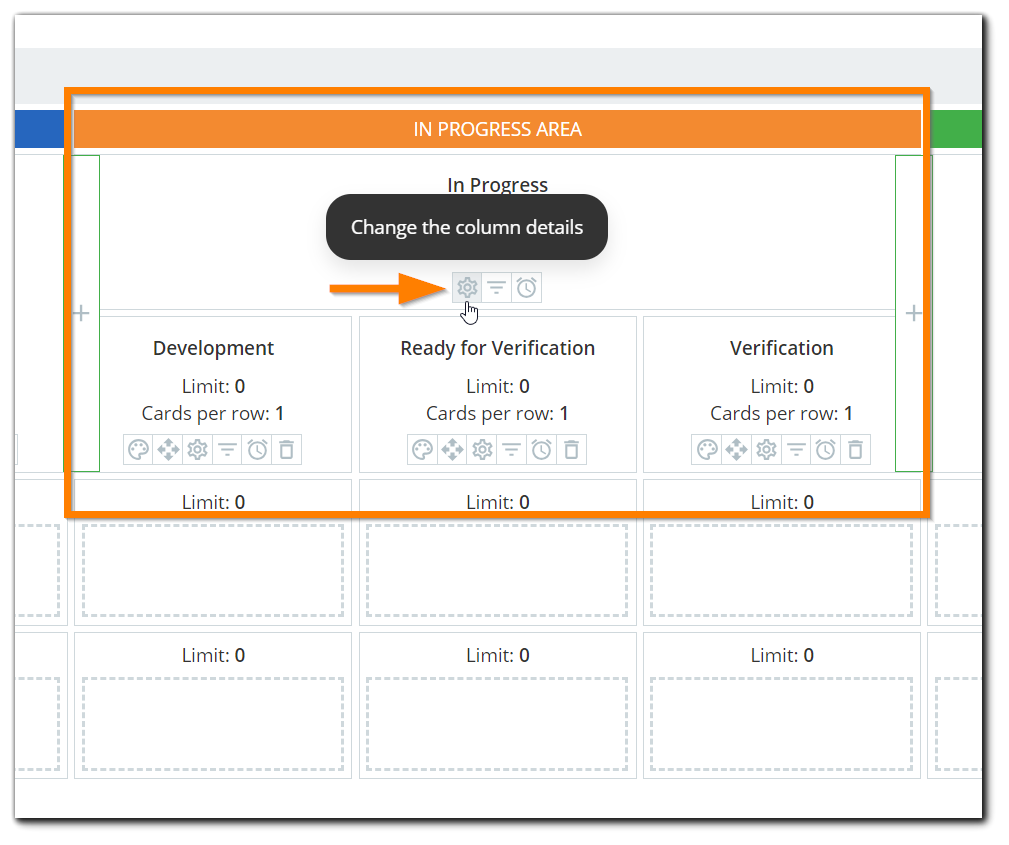The width and height of the screenshot is (1009, 845).
Task: Click the "In Progress" column title
Action: point(497,185)
